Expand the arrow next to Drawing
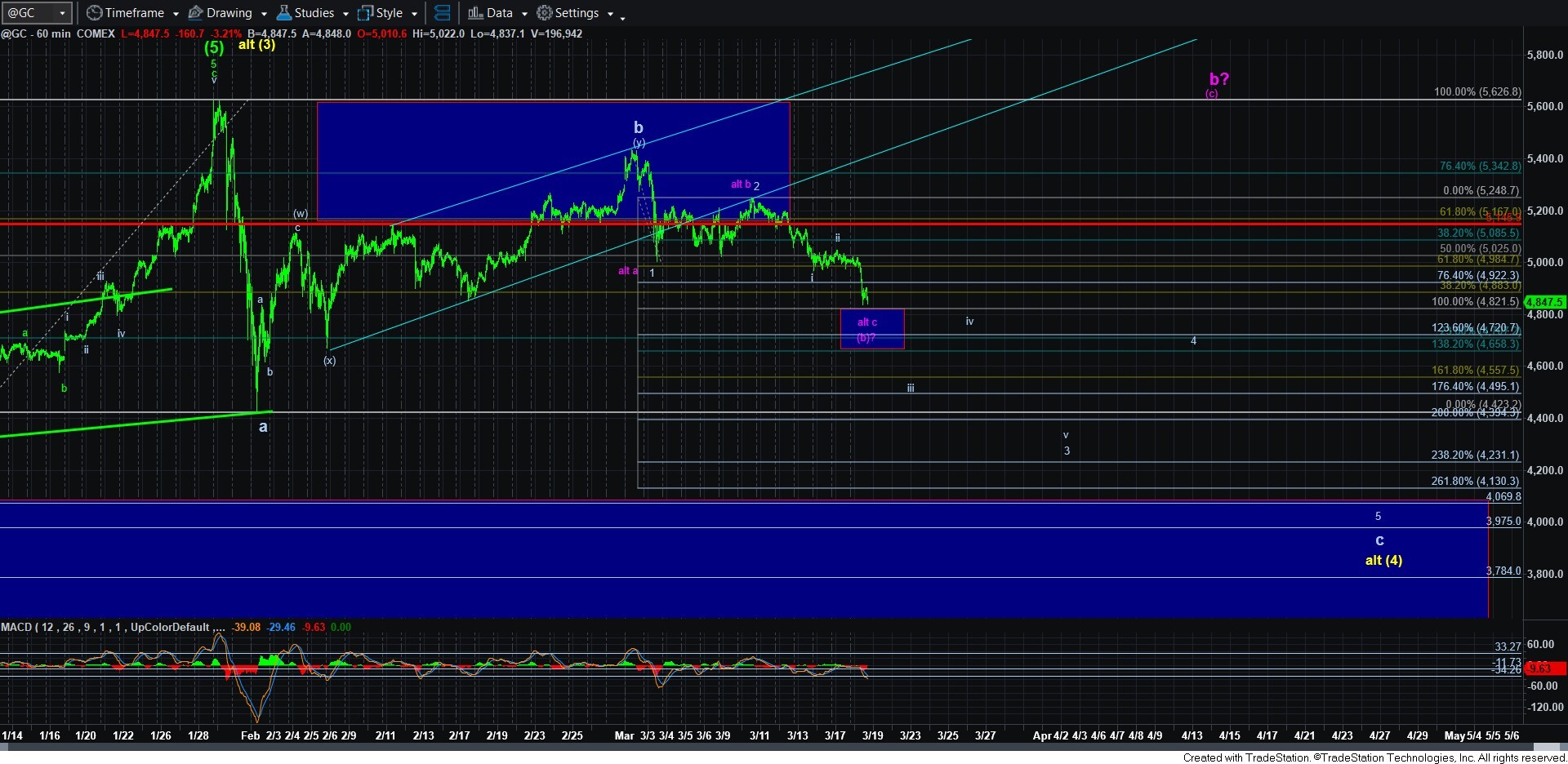The image size is (1568, 764). tap(263, 14)
